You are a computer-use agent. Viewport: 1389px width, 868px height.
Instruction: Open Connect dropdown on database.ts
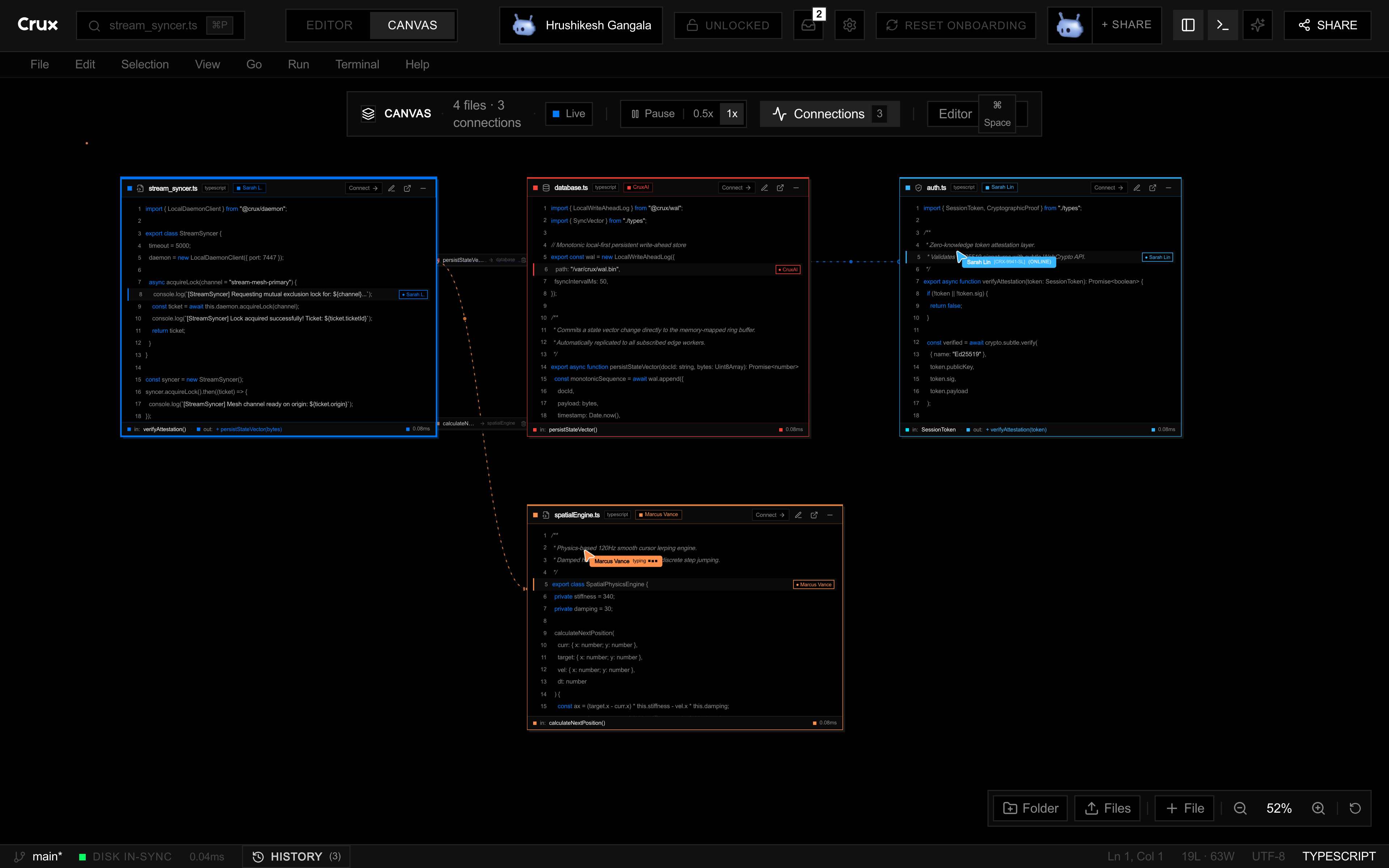pyautogui.click(x=736, y=188)
